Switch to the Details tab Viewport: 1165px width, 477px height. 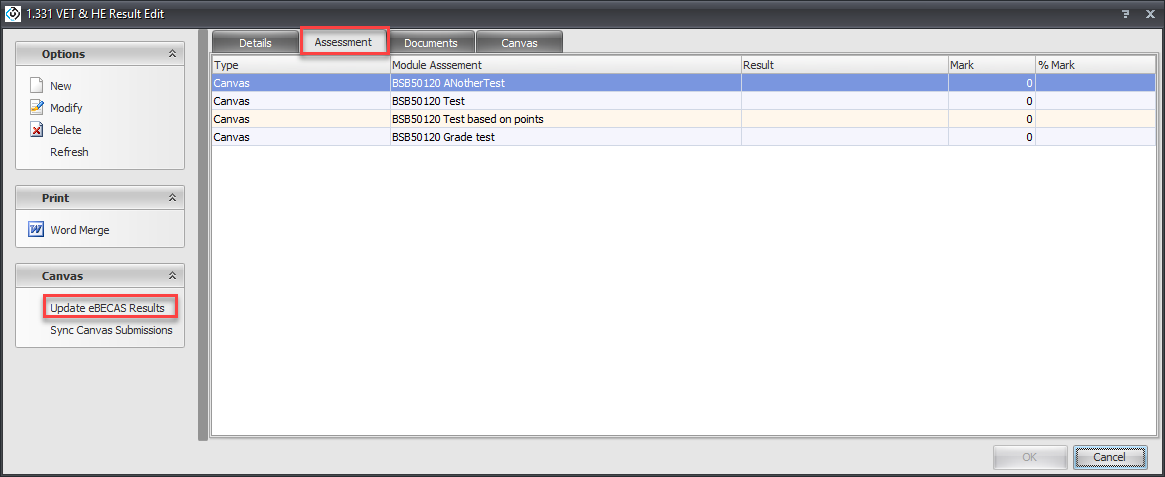[255, 43]
